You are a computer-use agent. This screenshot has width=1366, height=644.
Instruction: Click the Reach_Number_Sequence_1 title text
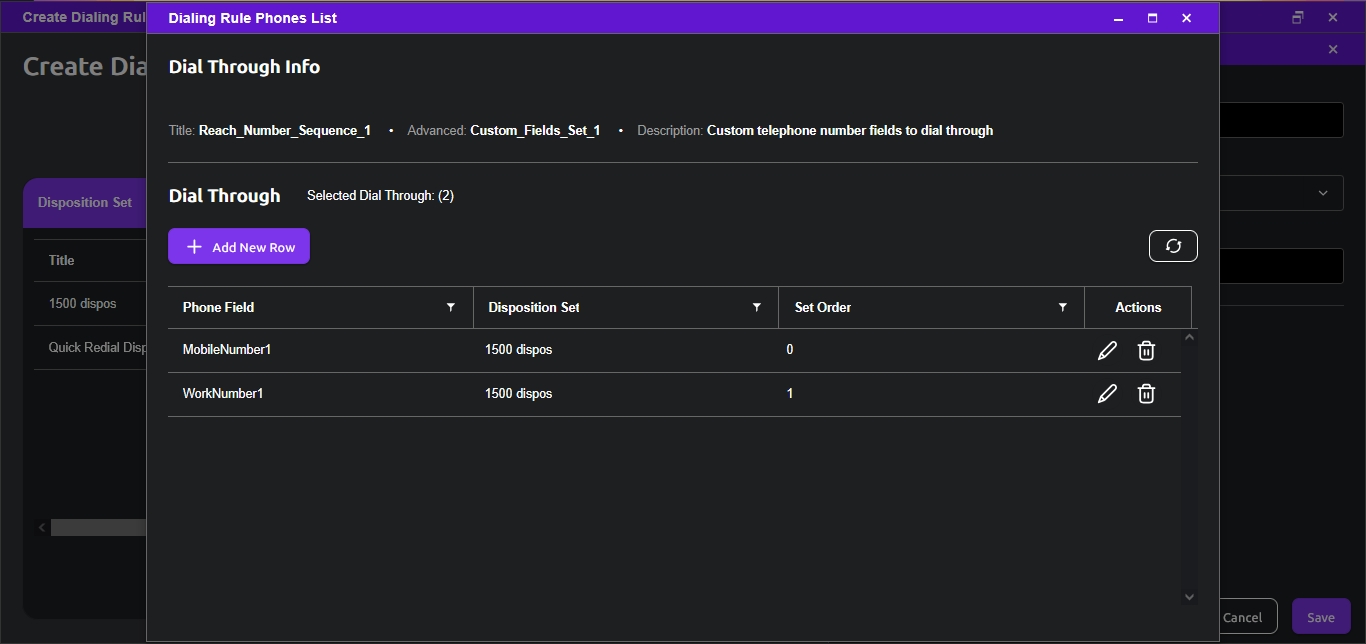click(285, 130)
